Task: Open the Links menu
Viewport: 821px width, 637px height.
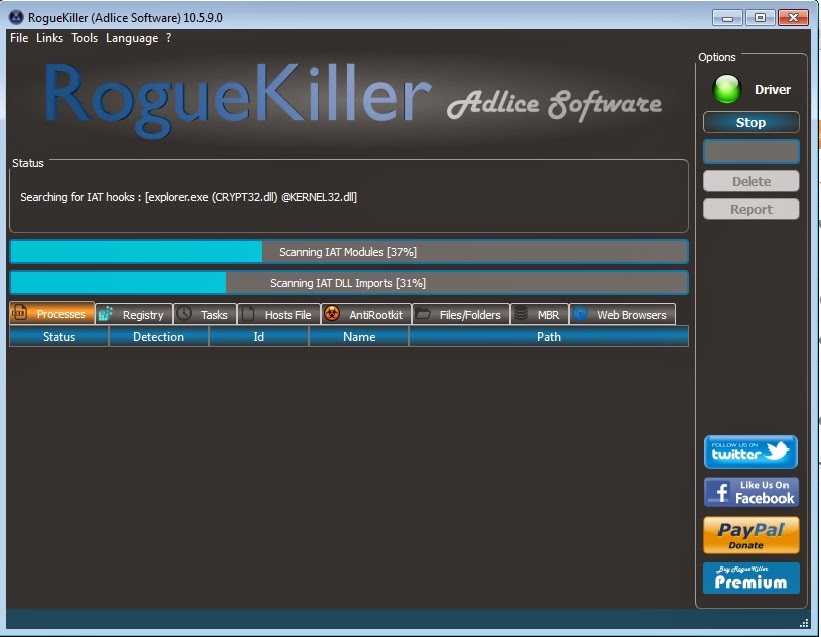Action: click(49, 38)
